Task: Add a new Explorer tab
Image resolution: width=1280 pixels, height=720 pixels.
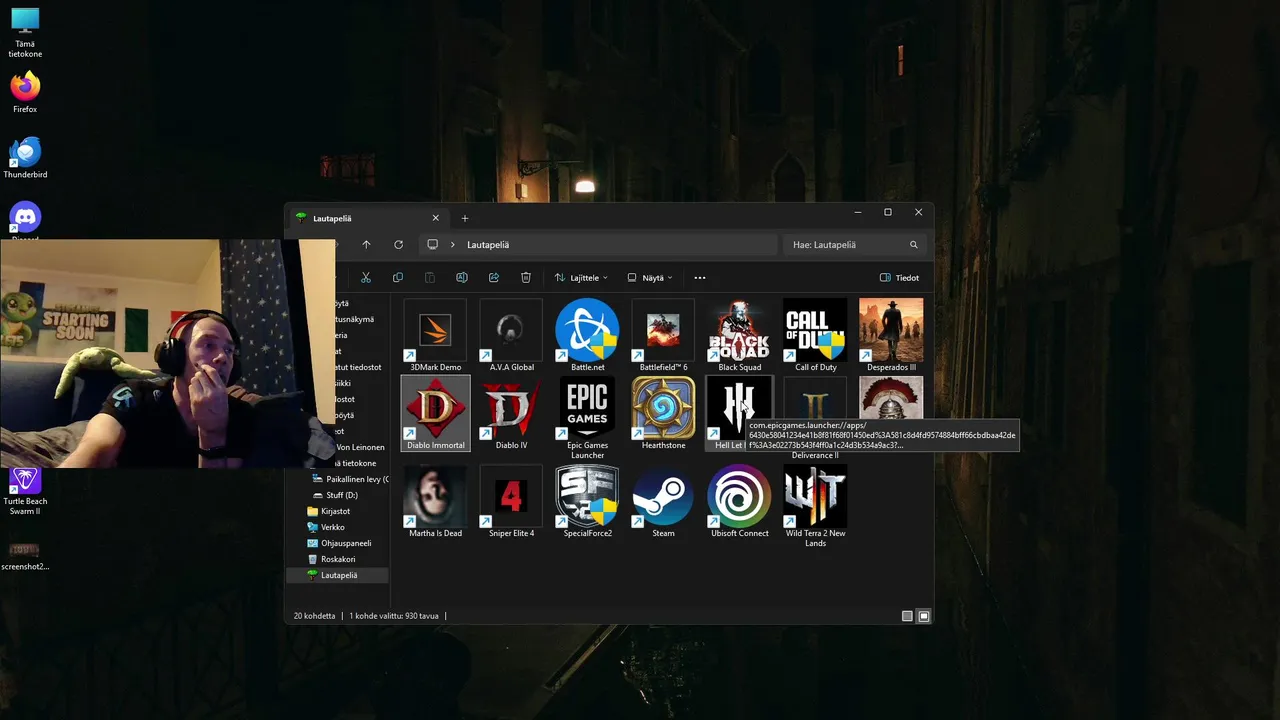Action: pos(465,218)
